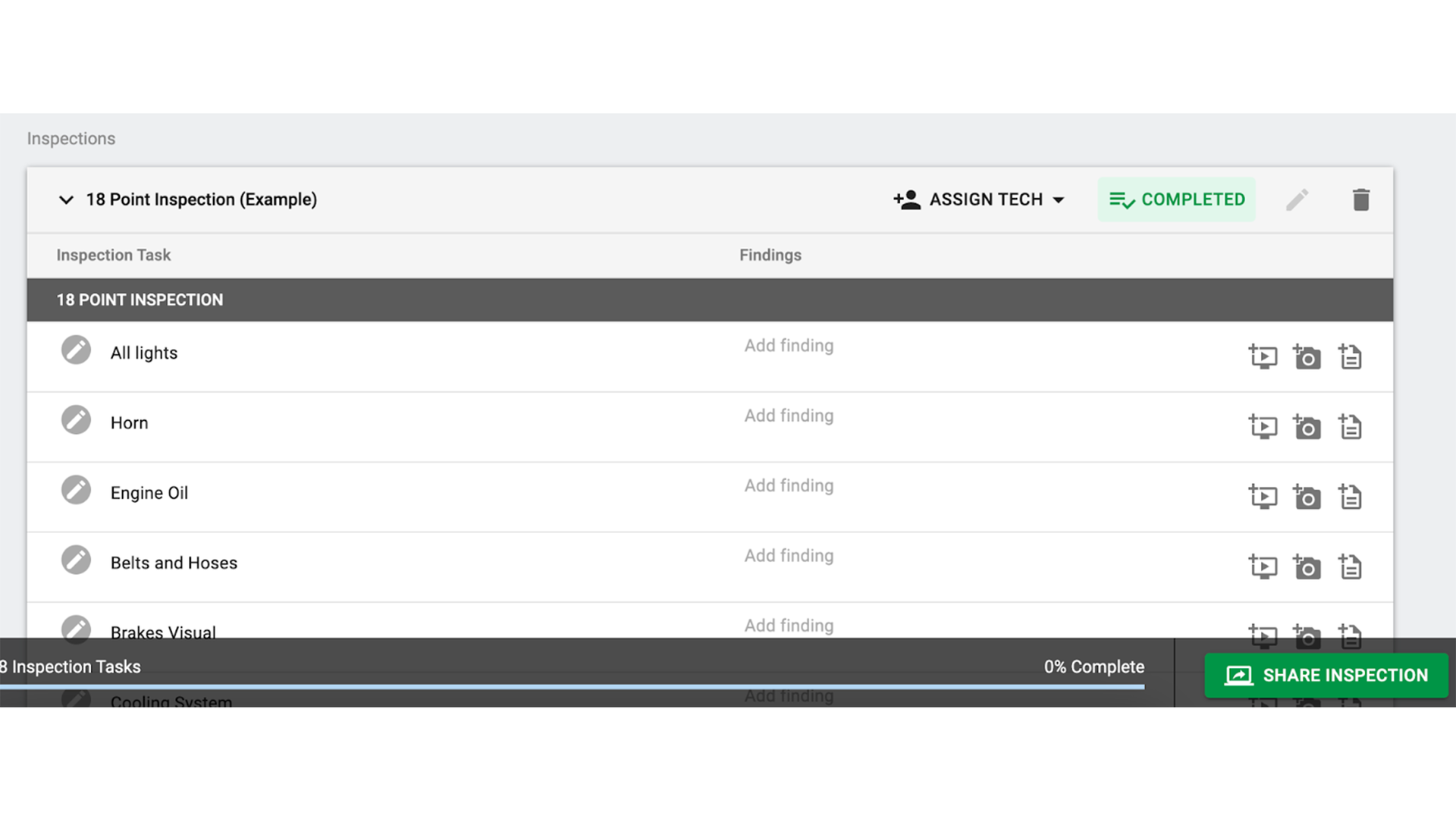The height and width of the screenshot is (819, 1456).
Task: Add video to All lights task
Action: 1263,356
